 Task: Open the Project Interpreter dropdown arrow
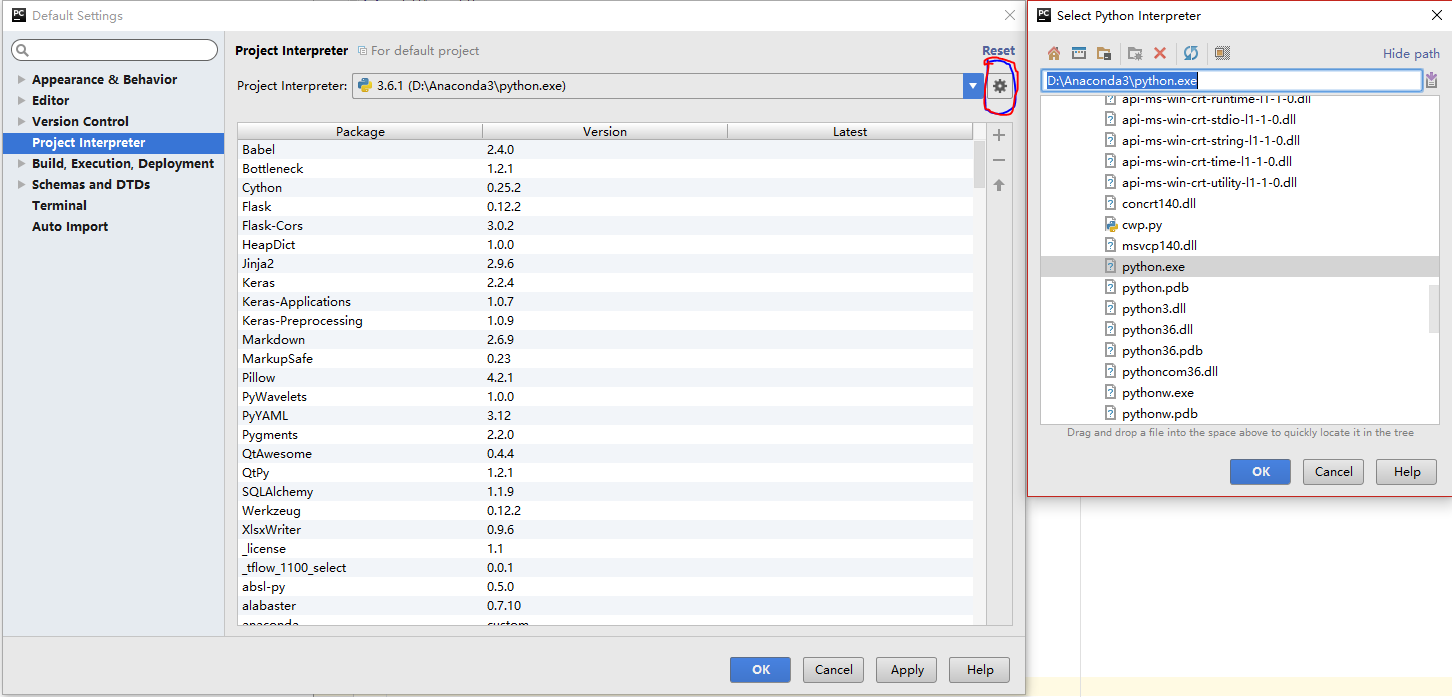[x=973, y=86]
